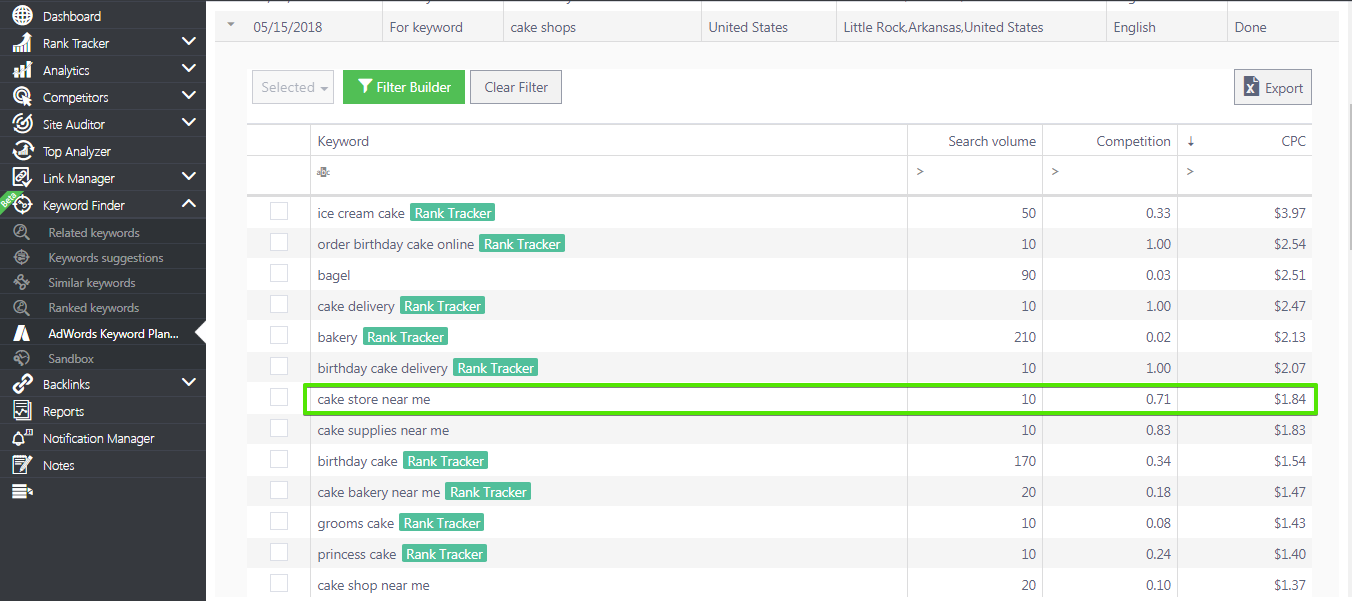Click the Notes pencil icon
Image resolution: width=1352 pixels, height=601 pixels.
tap(22, 465)
